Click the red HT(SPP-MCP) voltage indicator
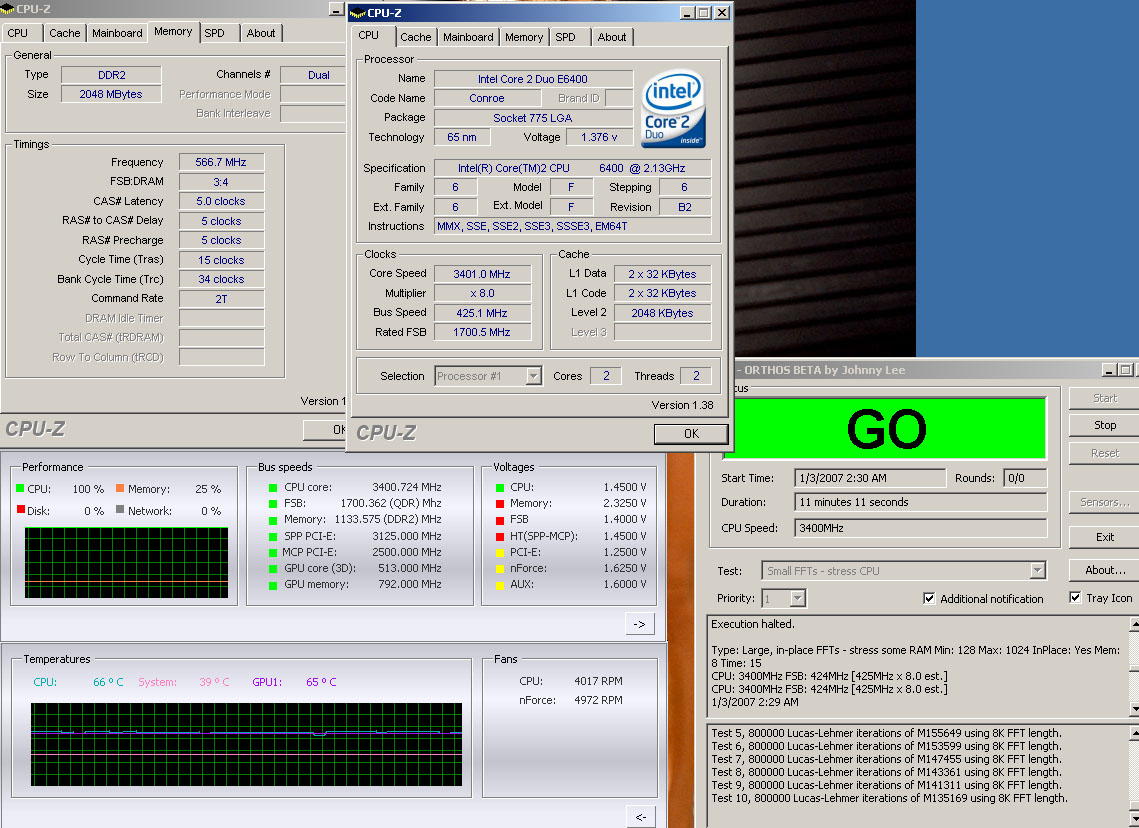Screen dimensions: 1139x828 (500, 537)
